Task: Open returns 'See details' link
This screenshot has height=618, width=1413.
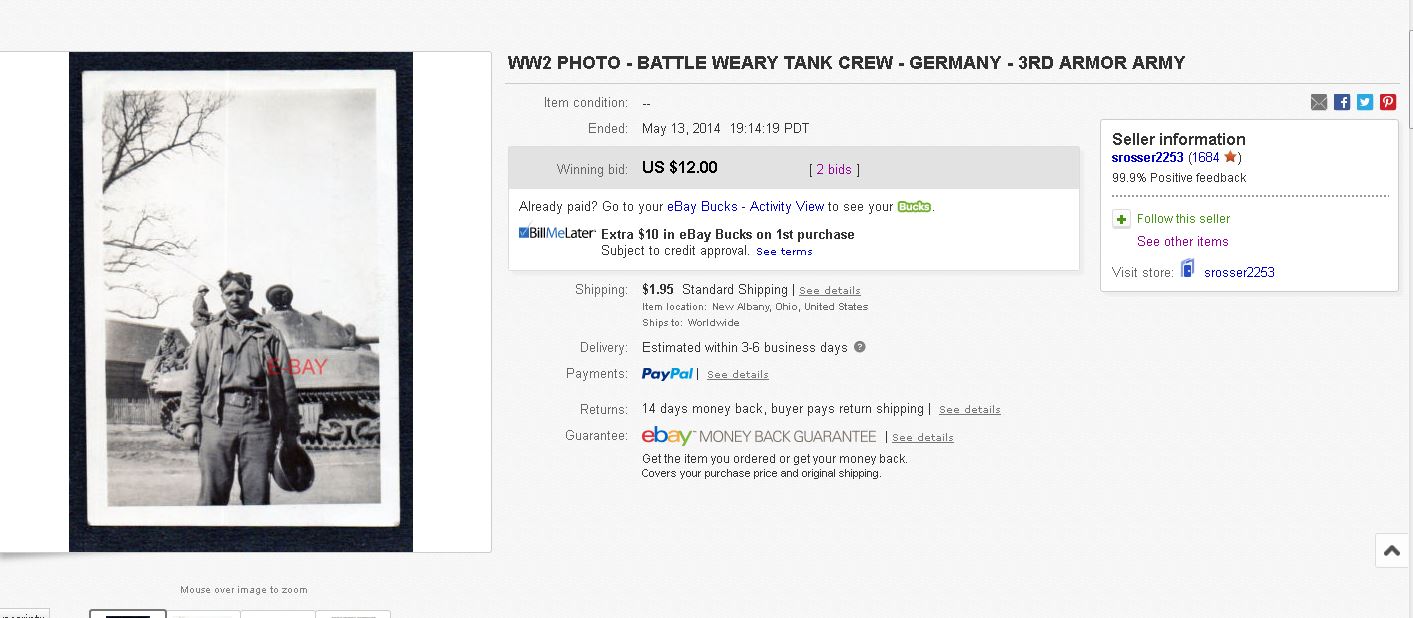Action: pyautogui.click(x=969, y=410)
